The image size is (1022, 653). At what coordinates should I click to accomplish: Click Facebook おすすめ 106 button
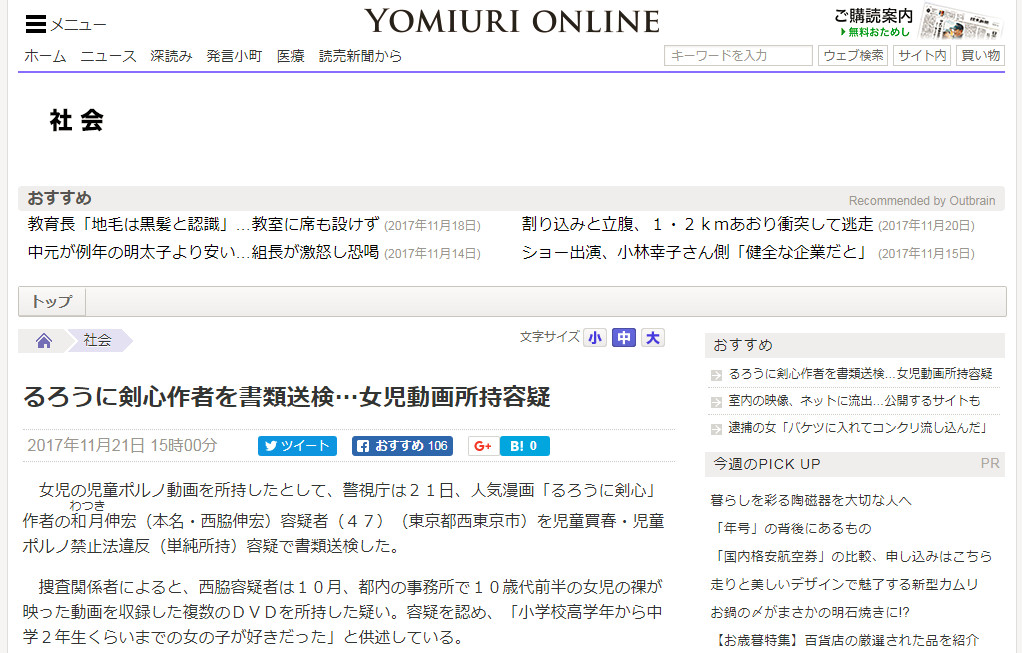tap(402, 446)
